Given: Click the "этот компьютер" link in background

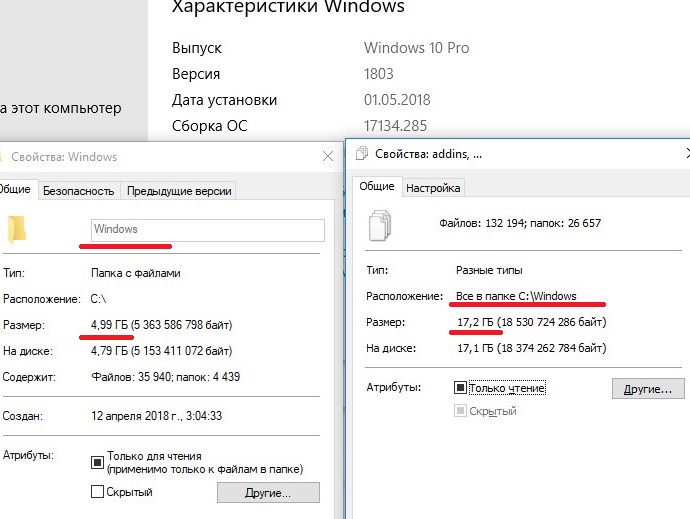Looking at the screenshot, I should (62, 108).
